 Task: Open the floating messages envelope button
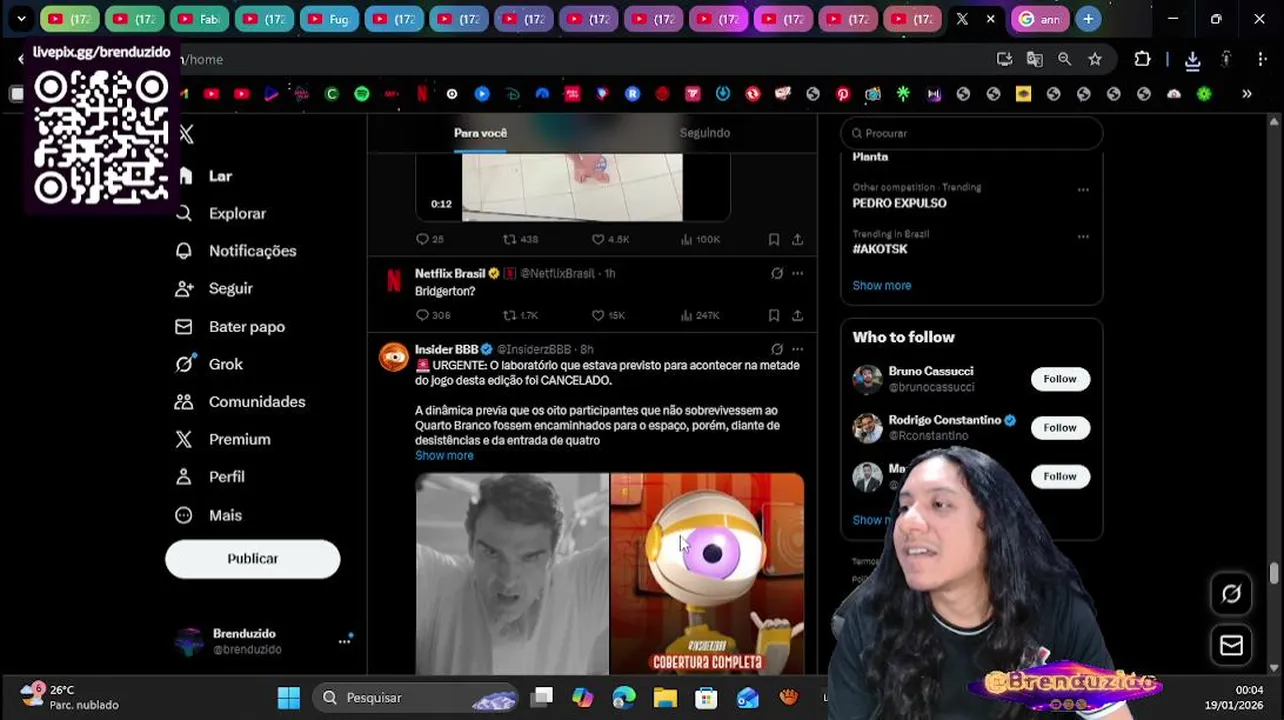tap(1231, 646)
